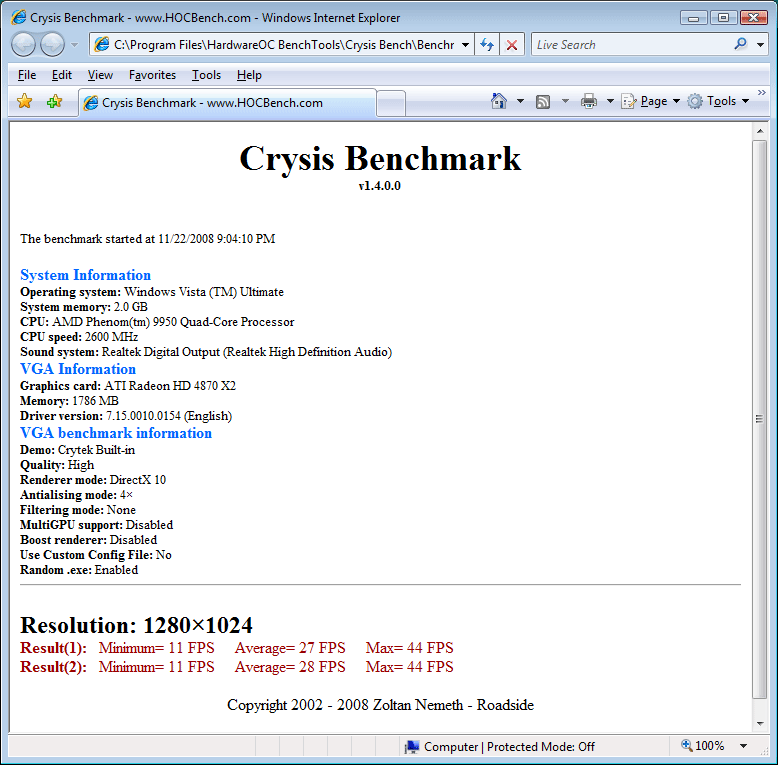Viewport: 778px width, 765px height.
Task: Expand the feeds dropdown arrow
Action: tap(565, 101)
